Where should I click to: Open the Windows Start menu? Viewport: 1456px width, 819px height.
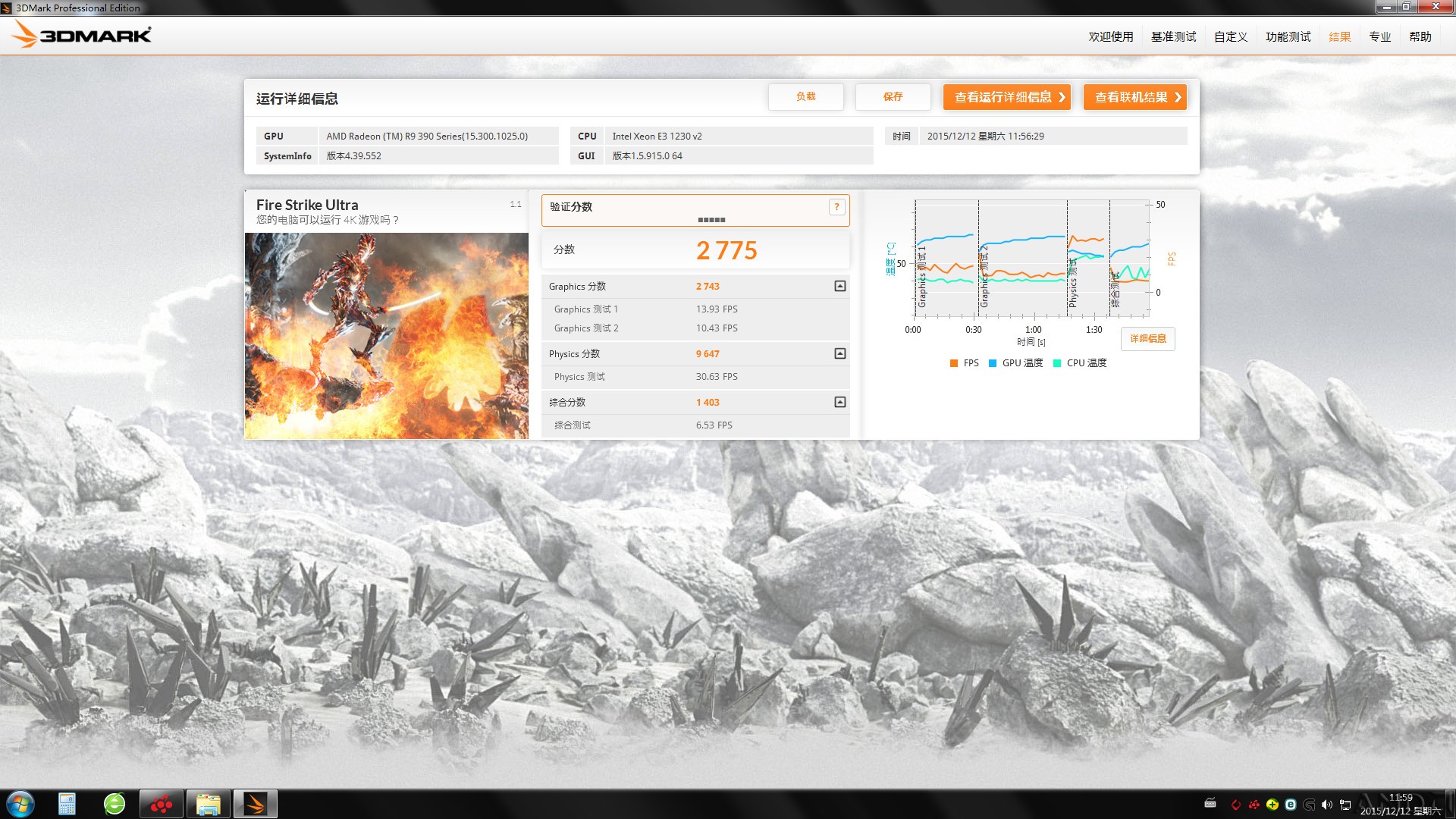[x=20, y=804]
